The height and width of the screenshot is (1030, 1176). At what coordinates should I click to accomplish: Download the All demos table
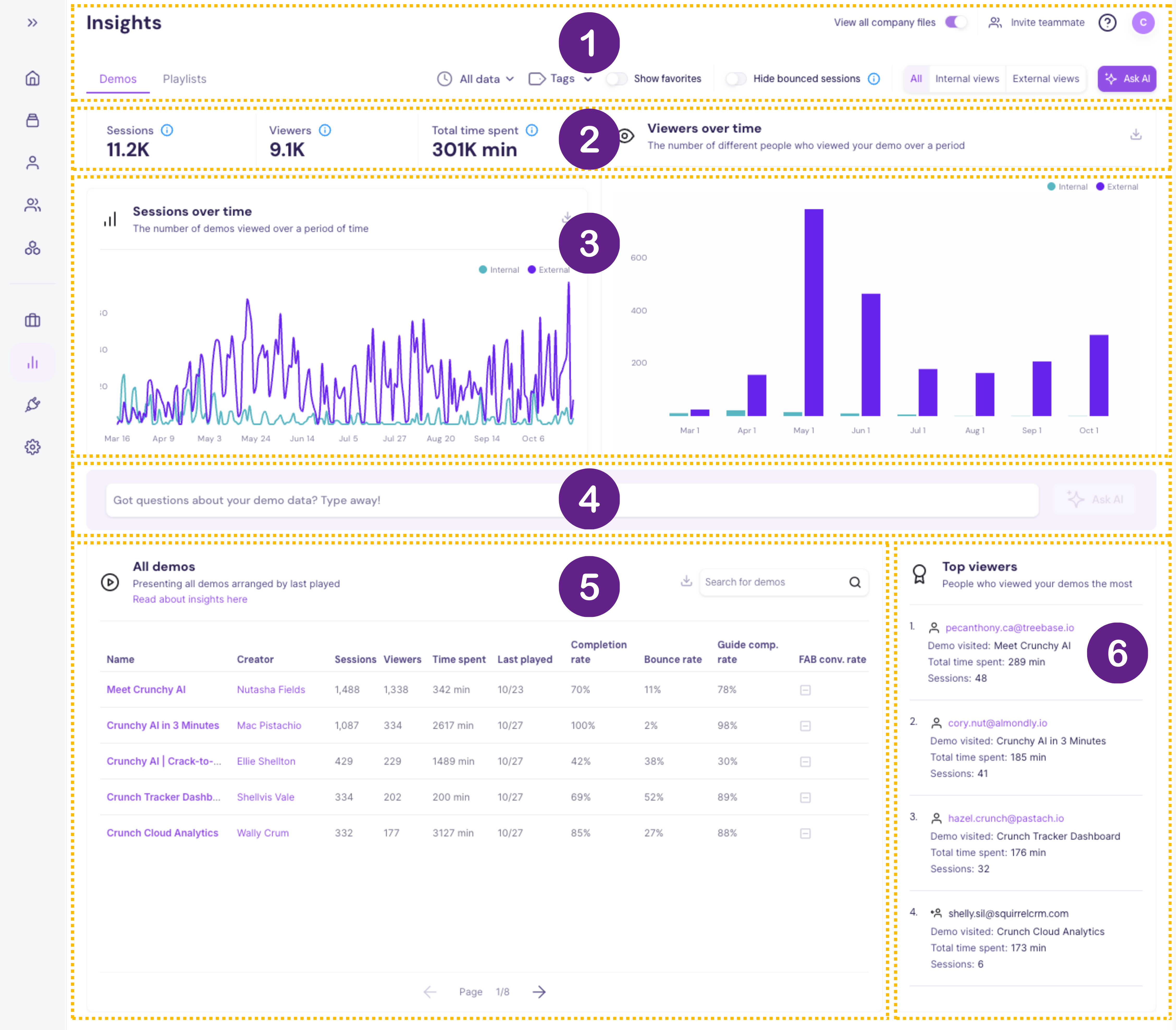tap(686, 581)
